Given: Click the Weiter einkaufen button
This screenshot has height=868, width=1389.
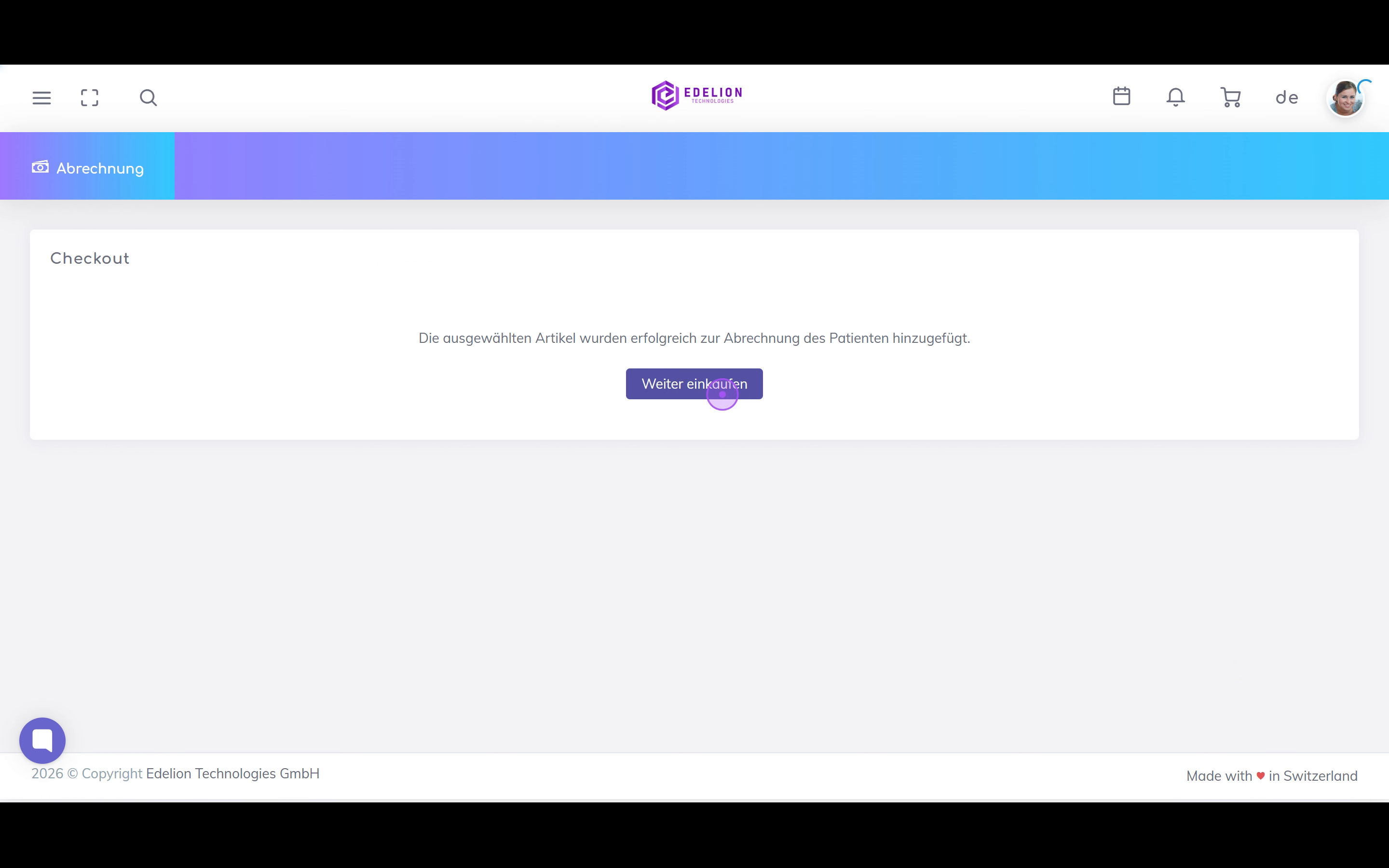Looking at the screenshot, I should 694,383.
